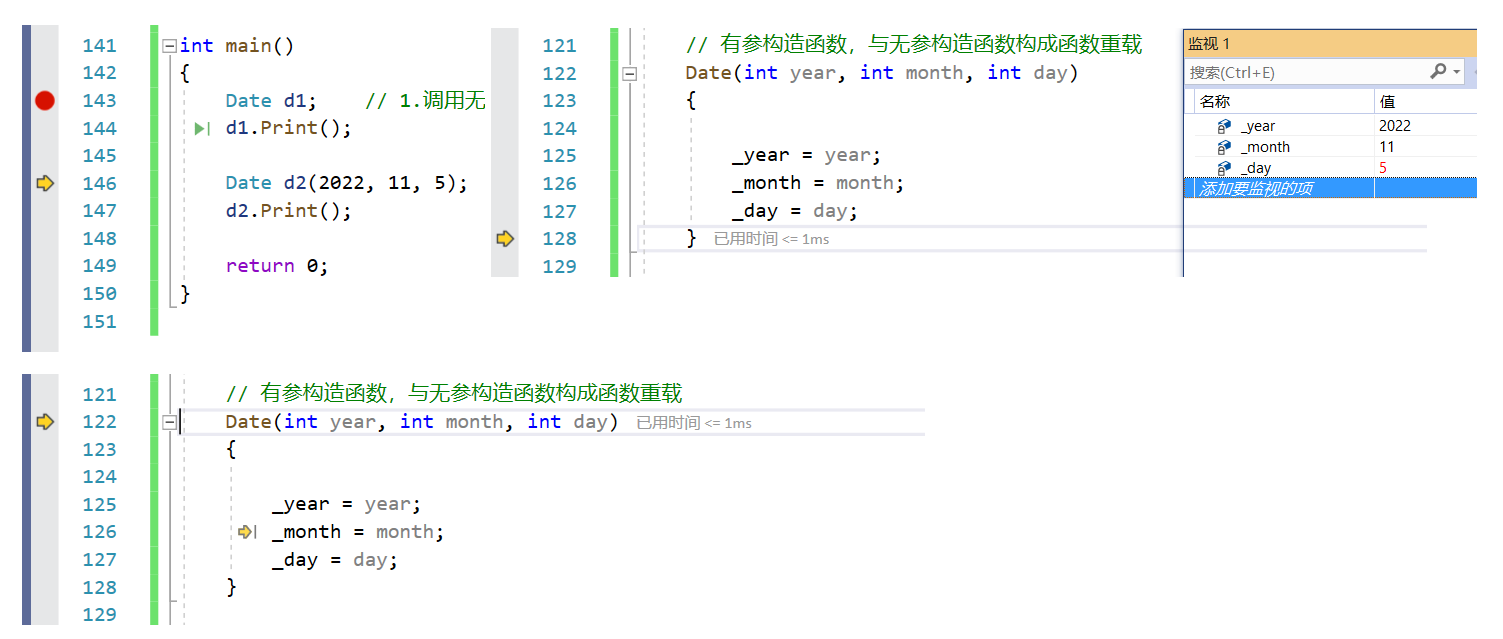Click the yellow instruction pointer at line 128

point(505,238)
